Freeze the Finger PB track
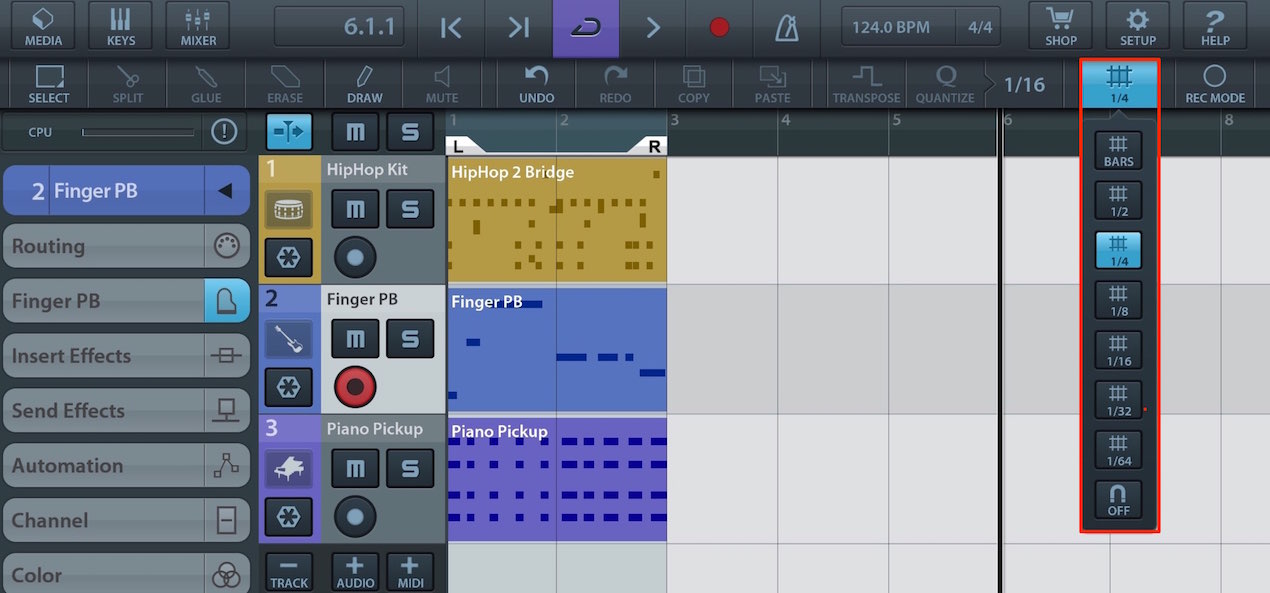The width and height of the screenshot is (1270, 593). 288,387
